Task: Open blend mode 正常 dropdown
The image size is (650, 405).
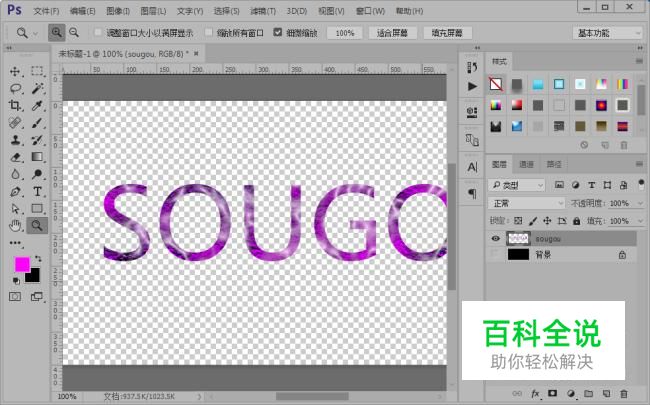Action: tap(526, 204)
